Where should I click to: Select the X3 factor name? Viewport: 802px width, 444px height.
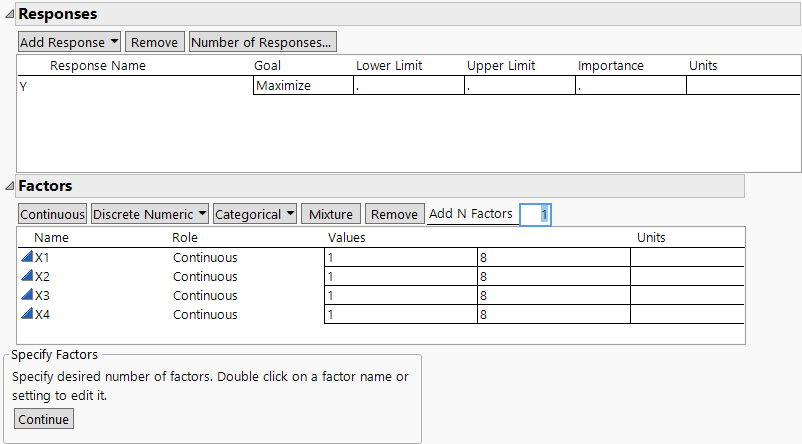42,296
